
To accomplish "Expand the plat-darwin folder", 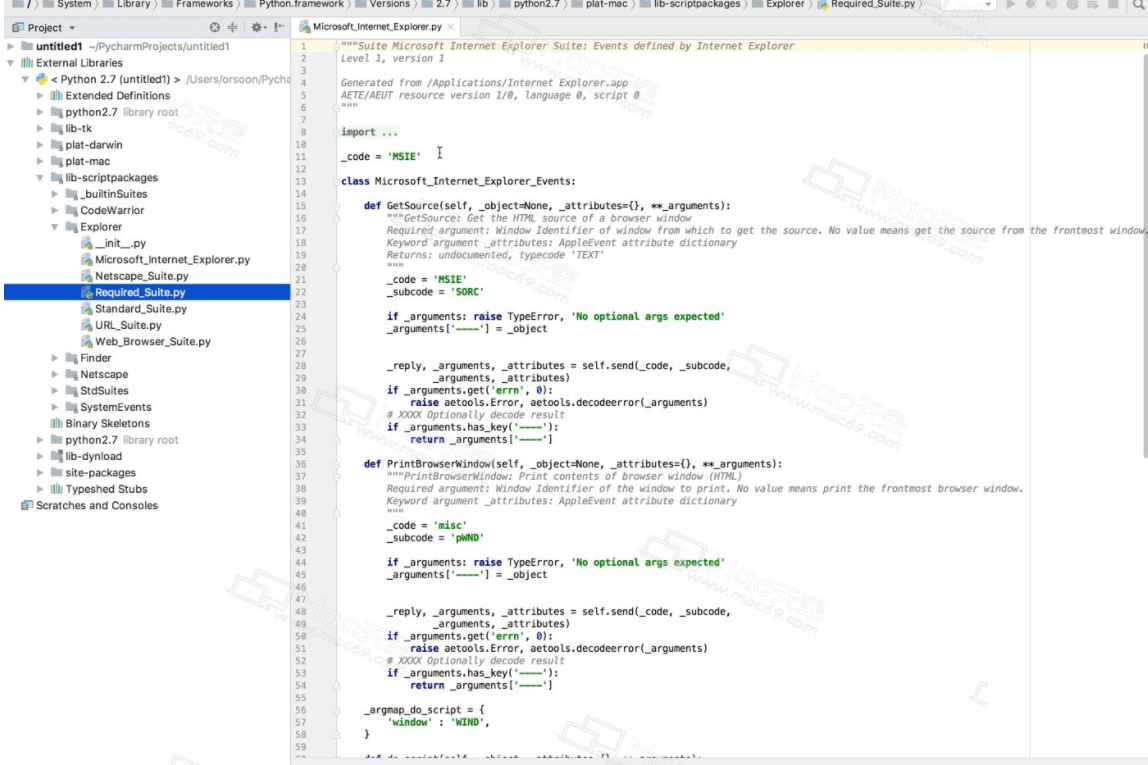I will tap(40, 145).
